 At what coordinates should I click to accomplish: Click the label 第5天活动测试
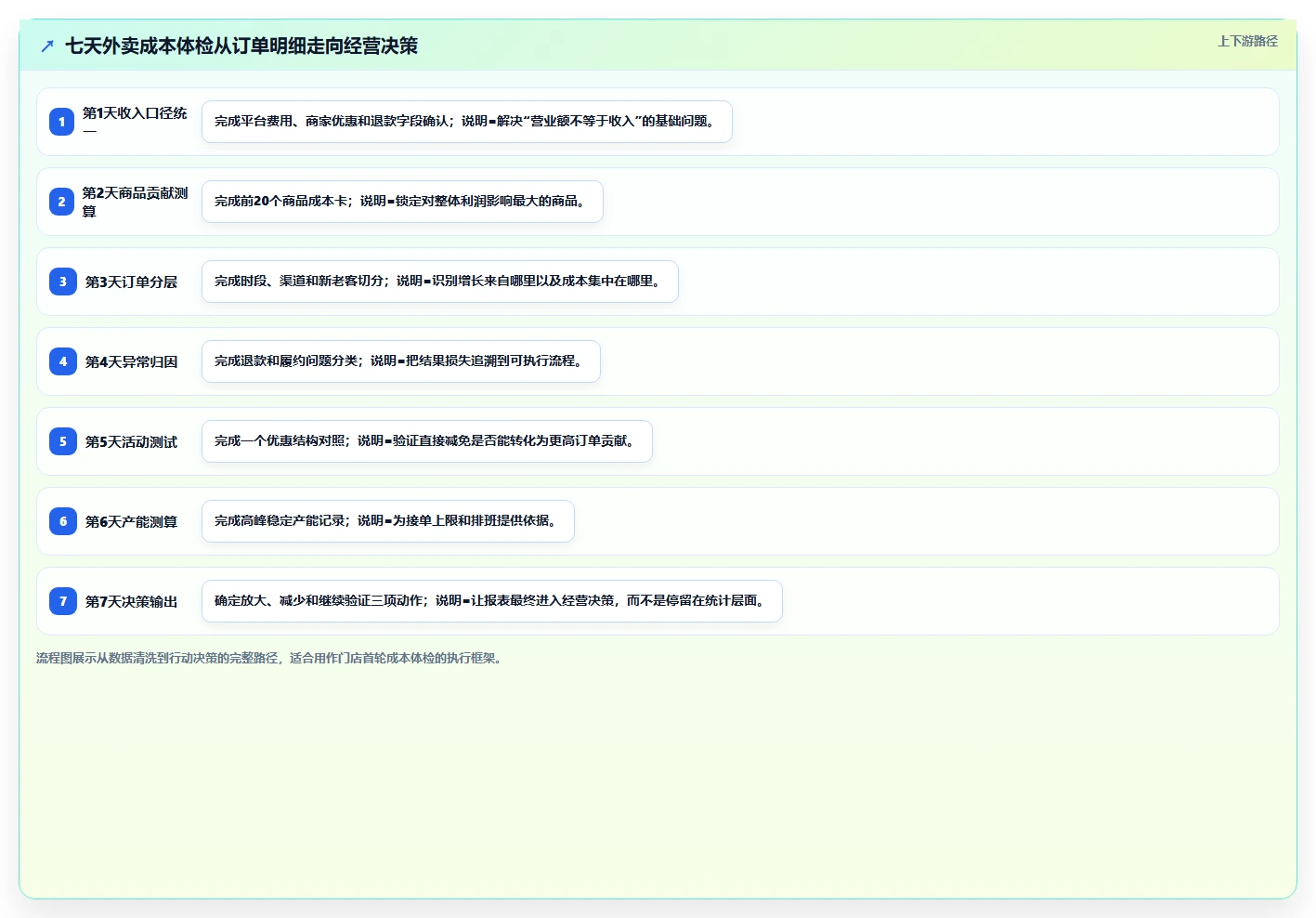131,441
